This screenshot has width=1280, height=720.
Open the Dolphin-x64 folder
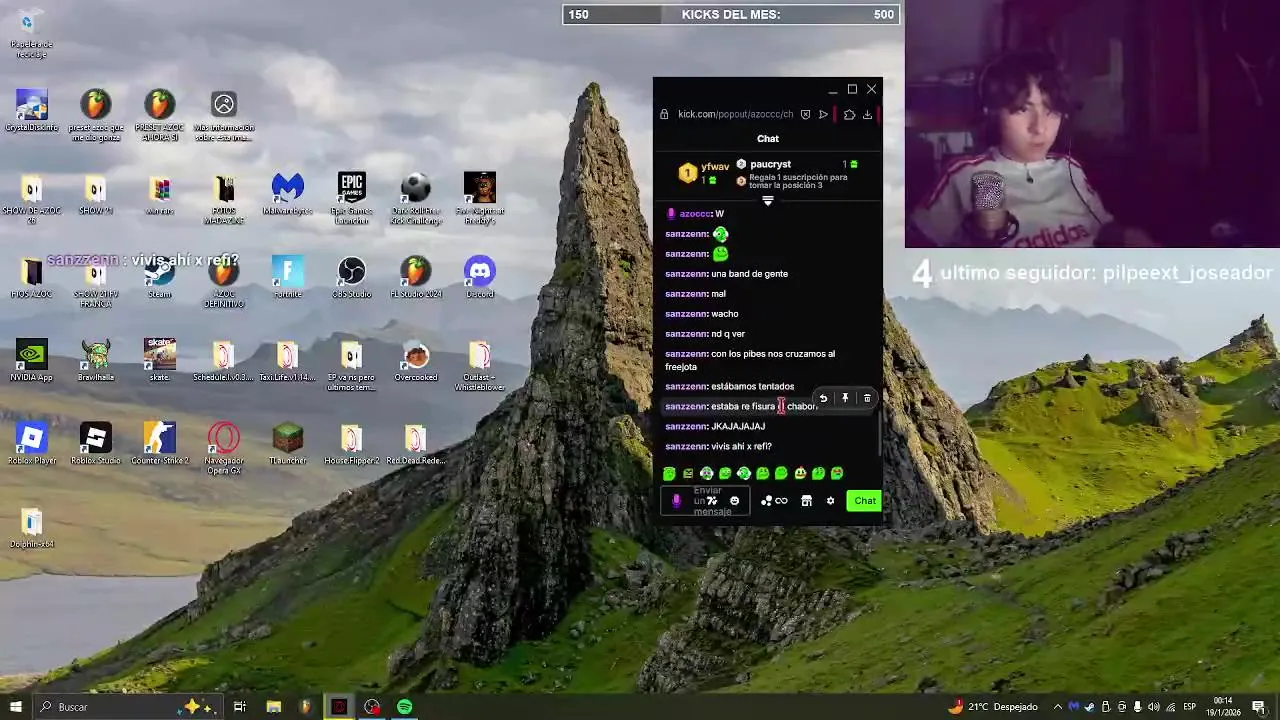point(31,526)
